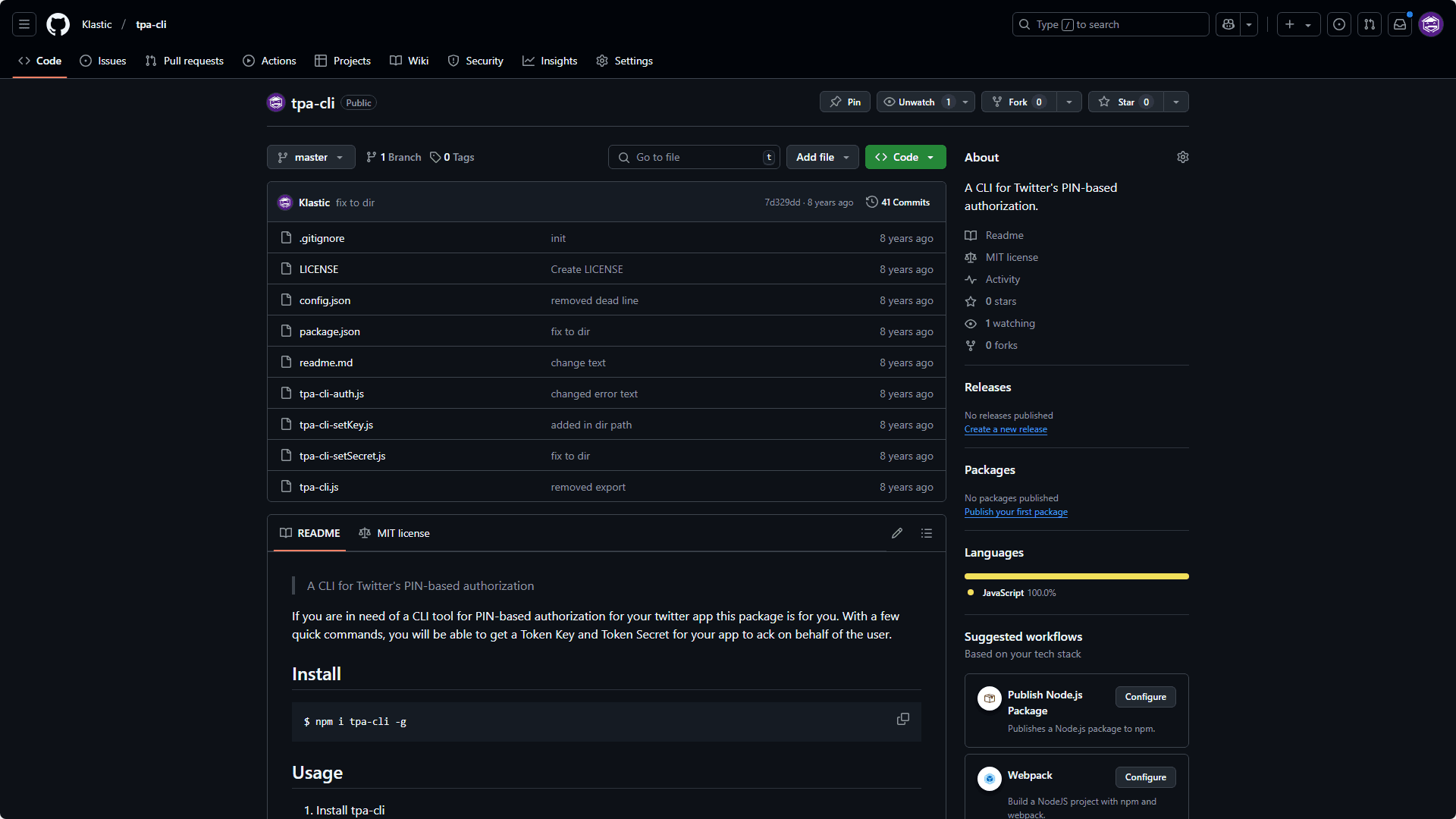The image size is (1456, 819).
Task: Pin the tpa-cli repository
Action: [x=845, y=102]
